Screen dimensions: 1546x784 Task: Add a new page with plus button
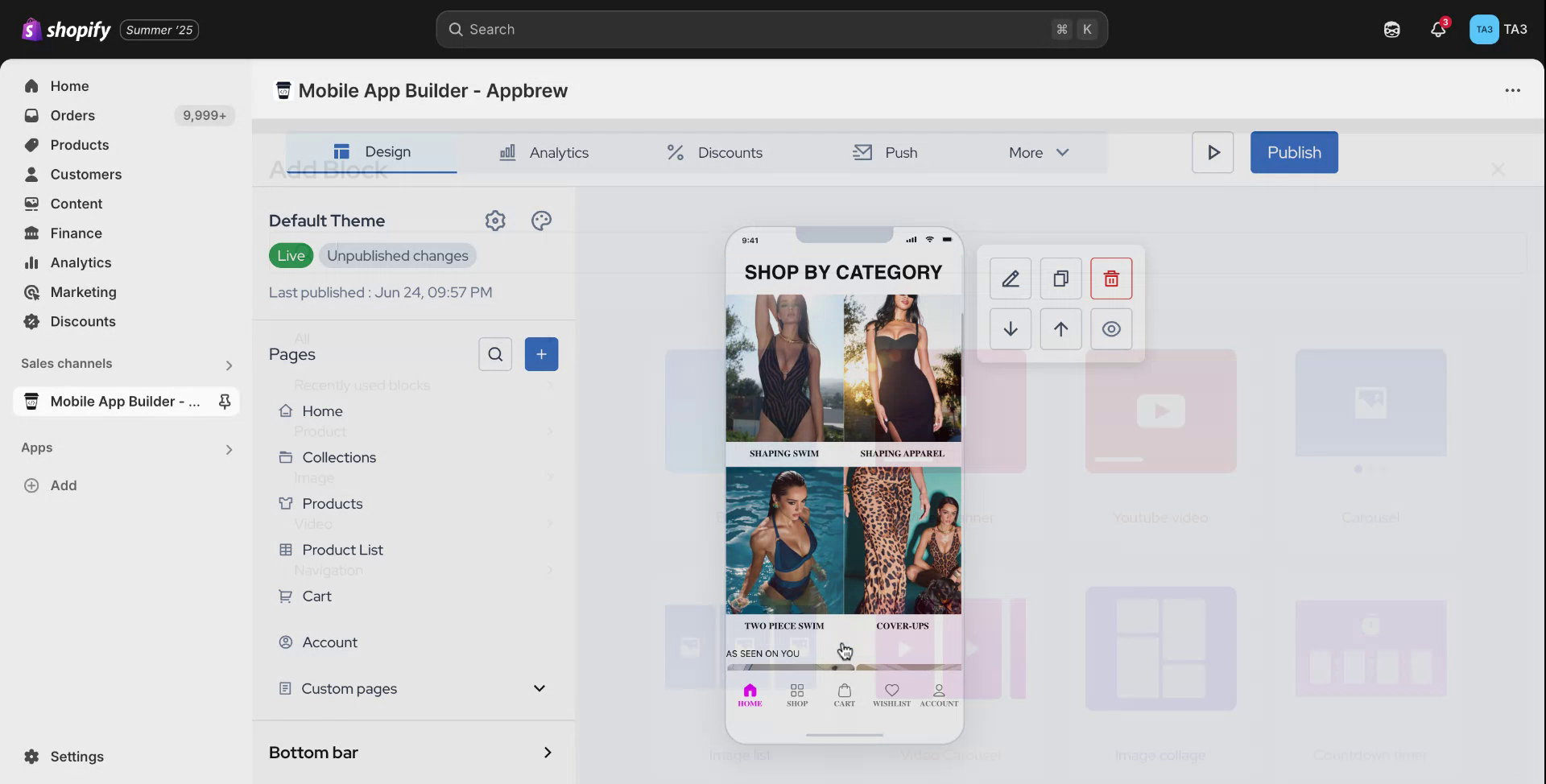click(x=541, y=354)
